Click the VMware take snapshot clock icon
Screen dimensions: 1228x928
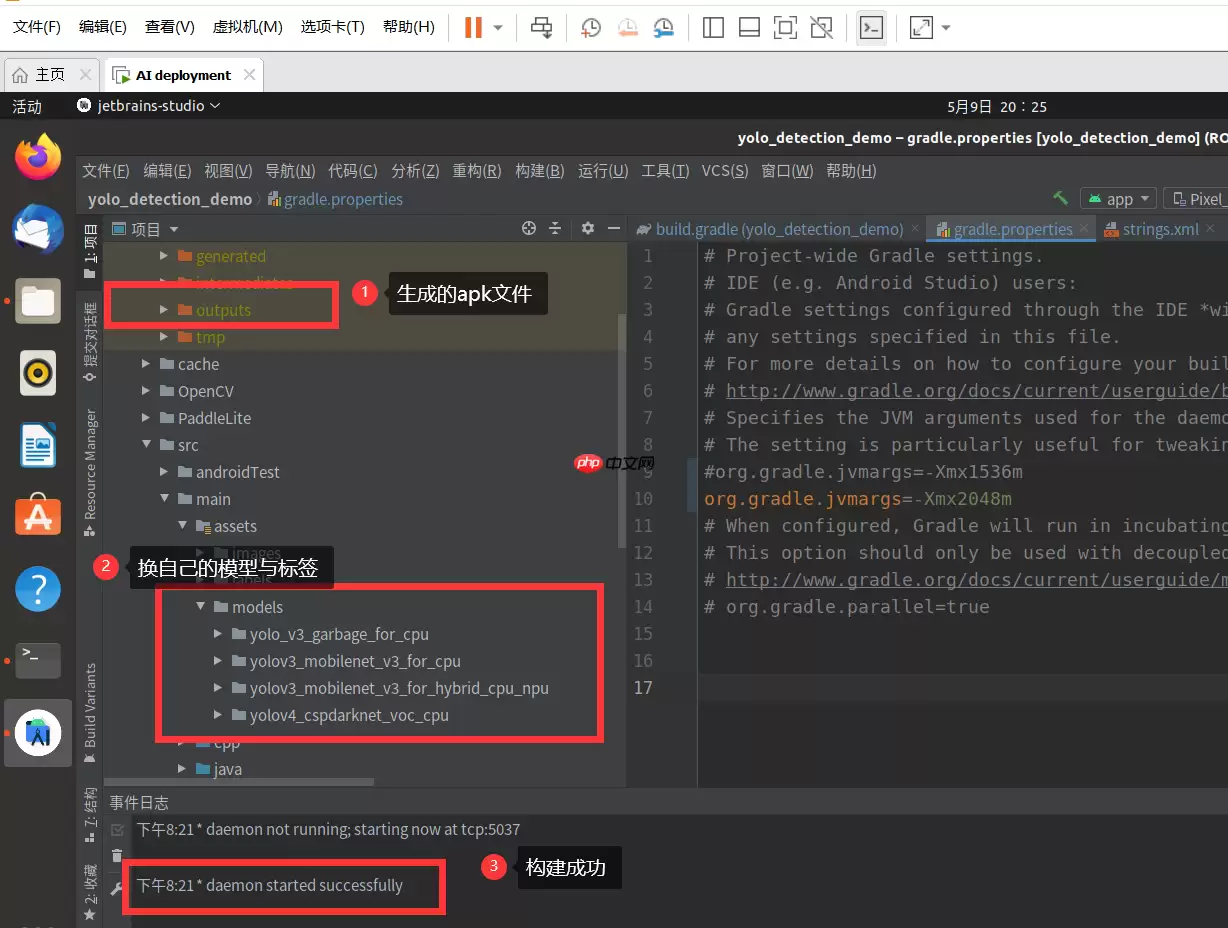591,28
